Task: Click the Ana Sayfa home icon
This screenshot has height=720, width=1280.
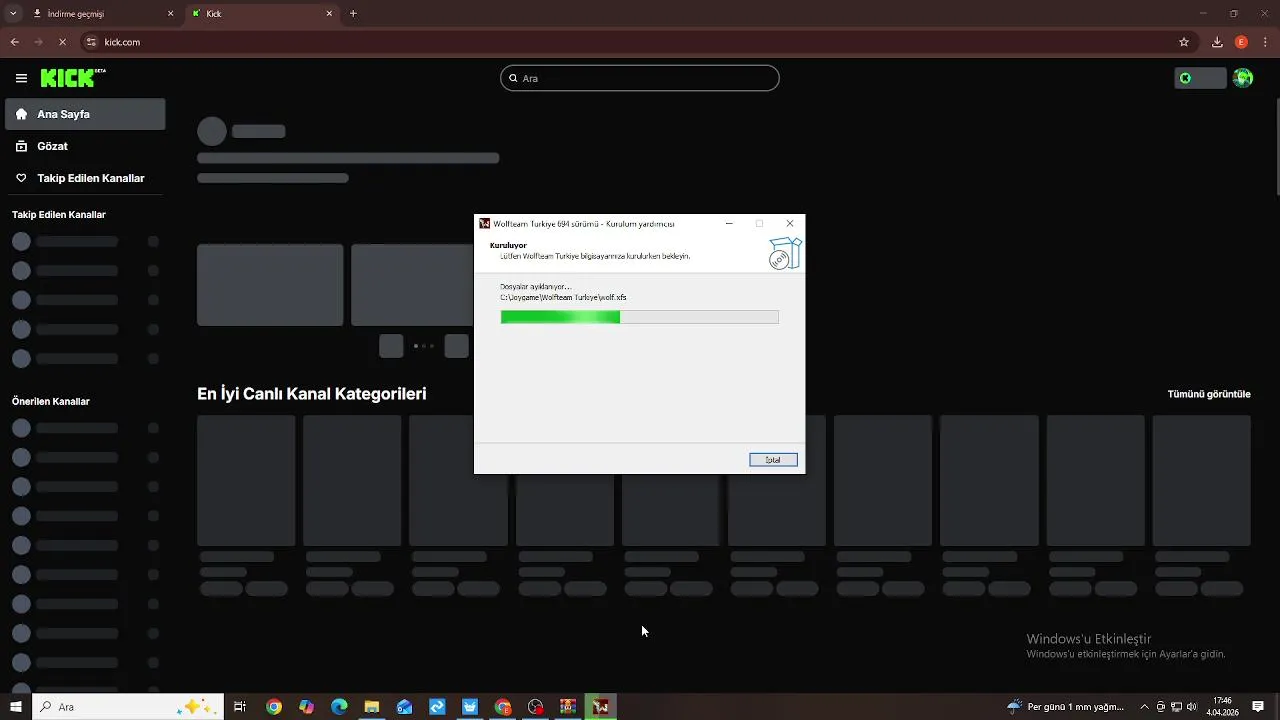Action: [21, 114]
